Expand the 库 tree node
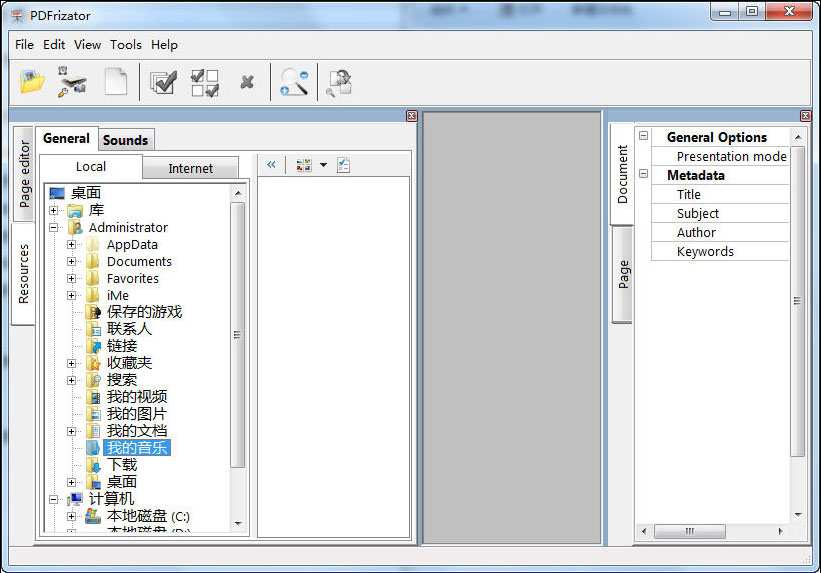821x573 pixels. (53, 211)
